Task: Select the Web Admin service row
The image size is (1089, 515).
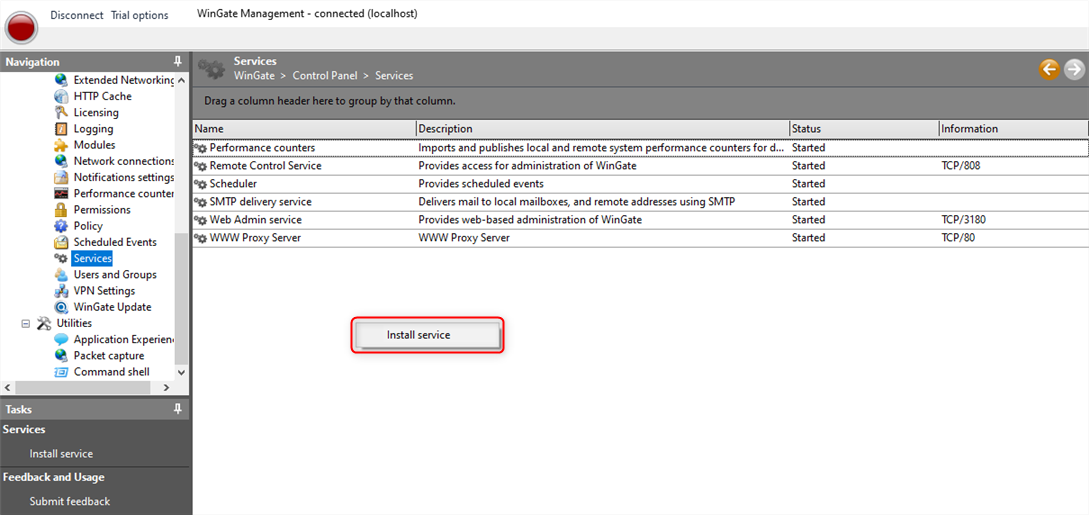Action: pos(640,220)
